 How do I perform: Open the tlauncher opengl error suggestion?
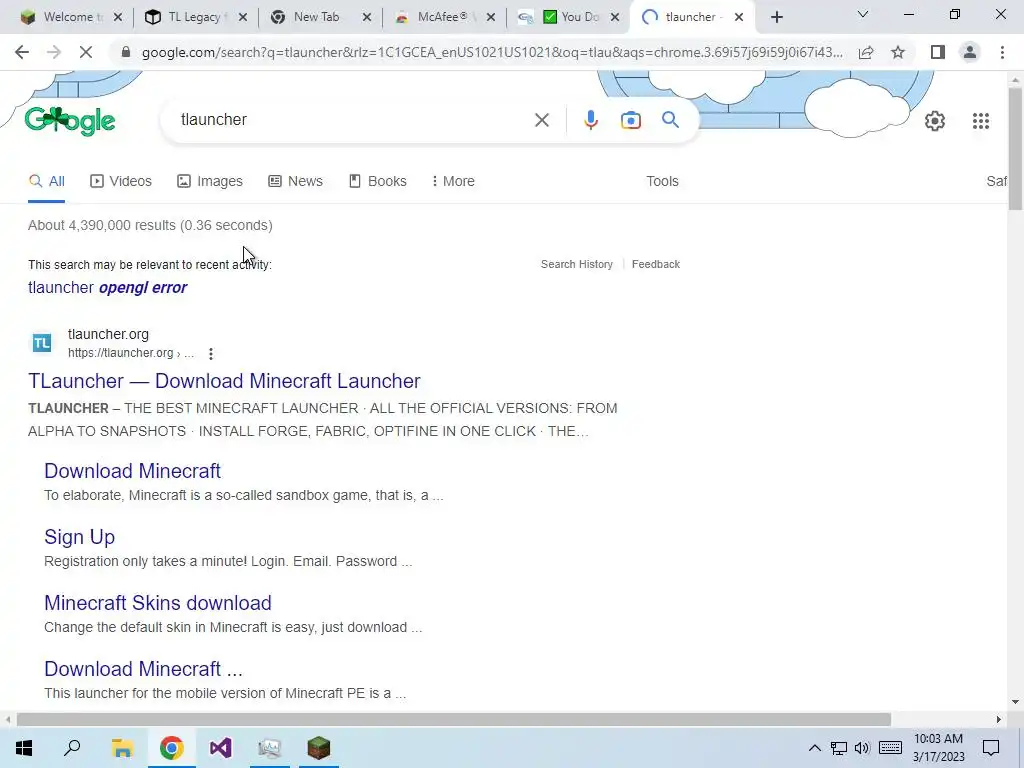(108, 287)
